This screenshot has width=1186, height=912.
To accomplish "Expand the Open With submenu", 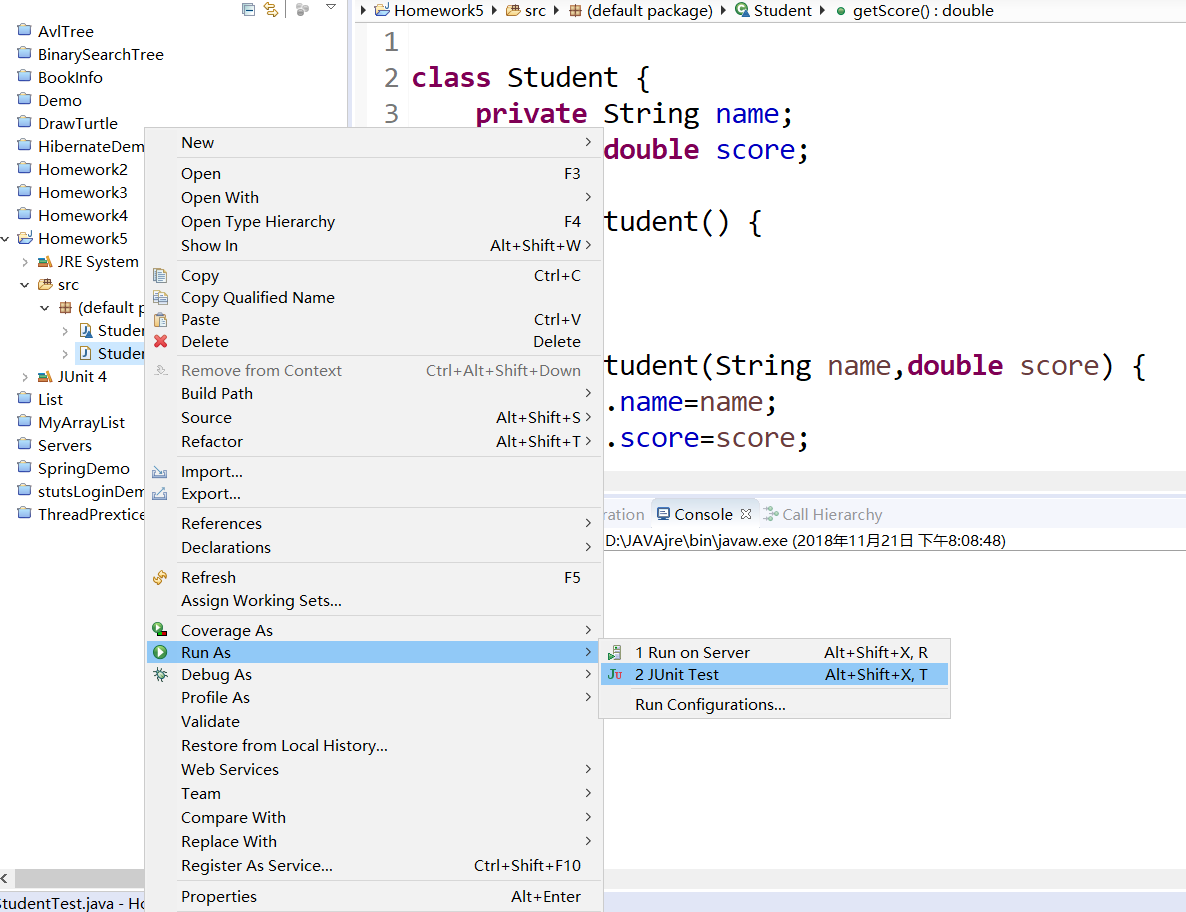I will 374,197.
